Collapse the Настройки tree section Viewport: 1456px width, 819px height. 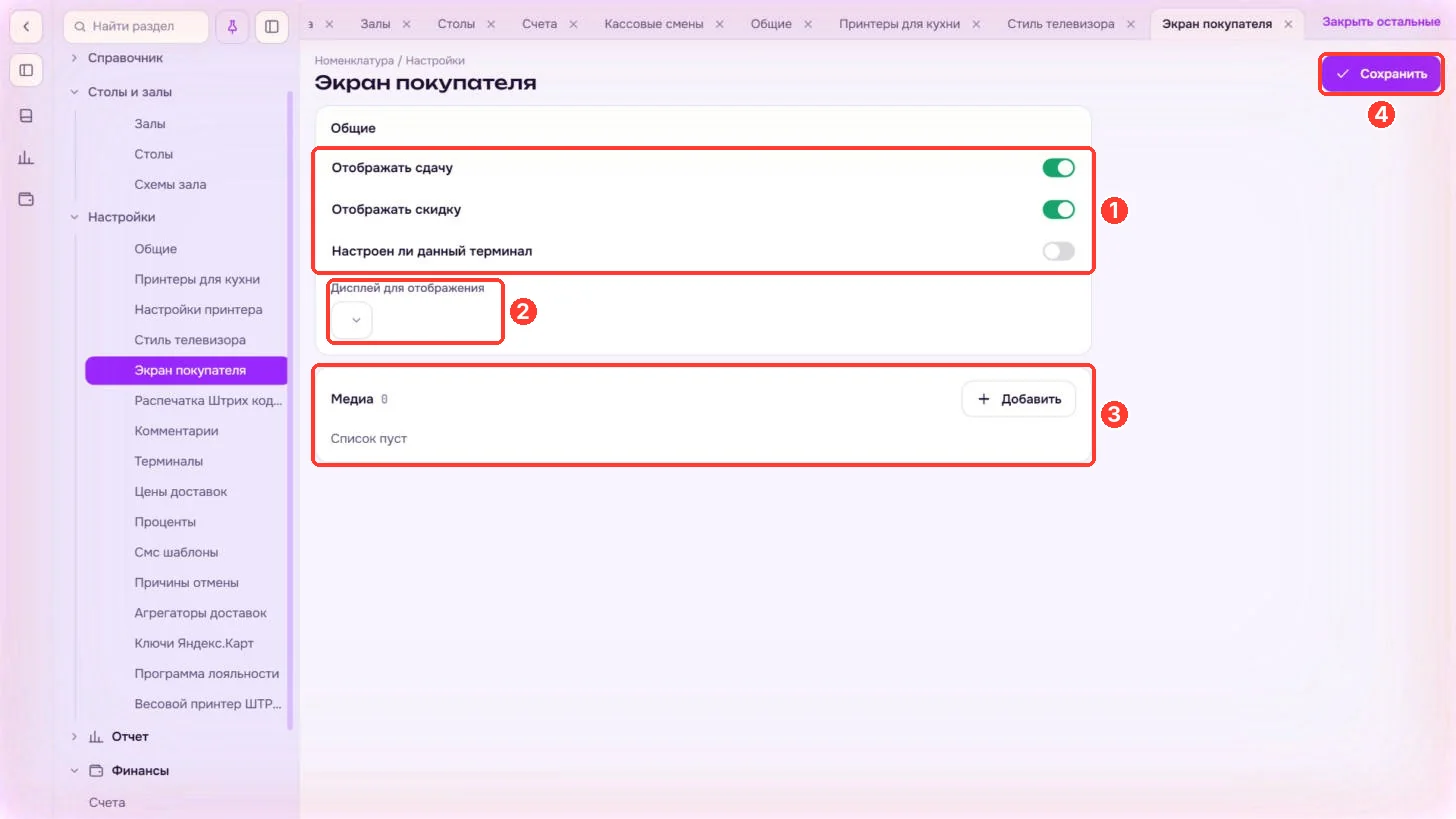tap(74, 217)
